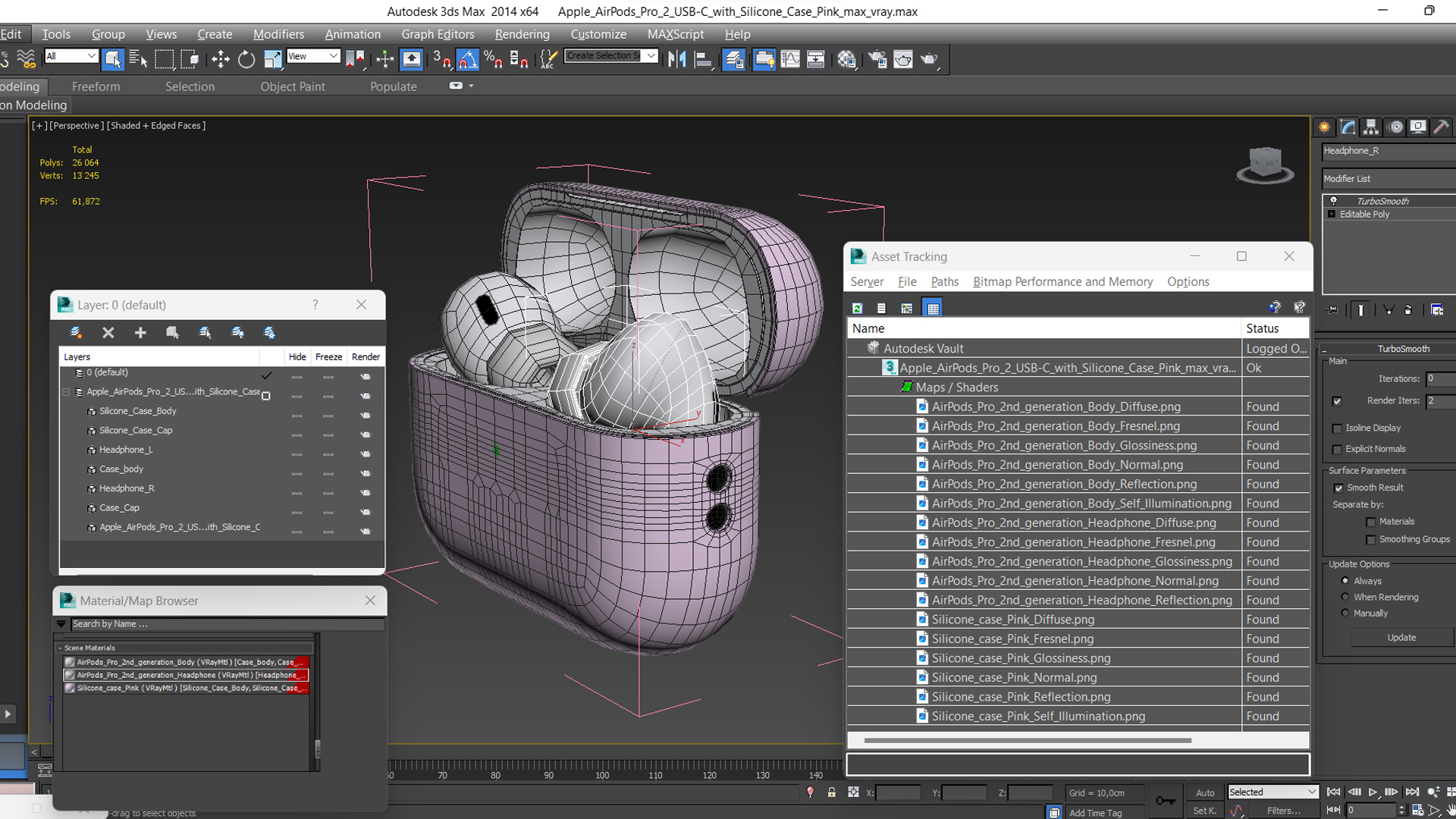Activate the Select Object tool
The height and width of the screenshot is (819, 1456).
[112, 58]
